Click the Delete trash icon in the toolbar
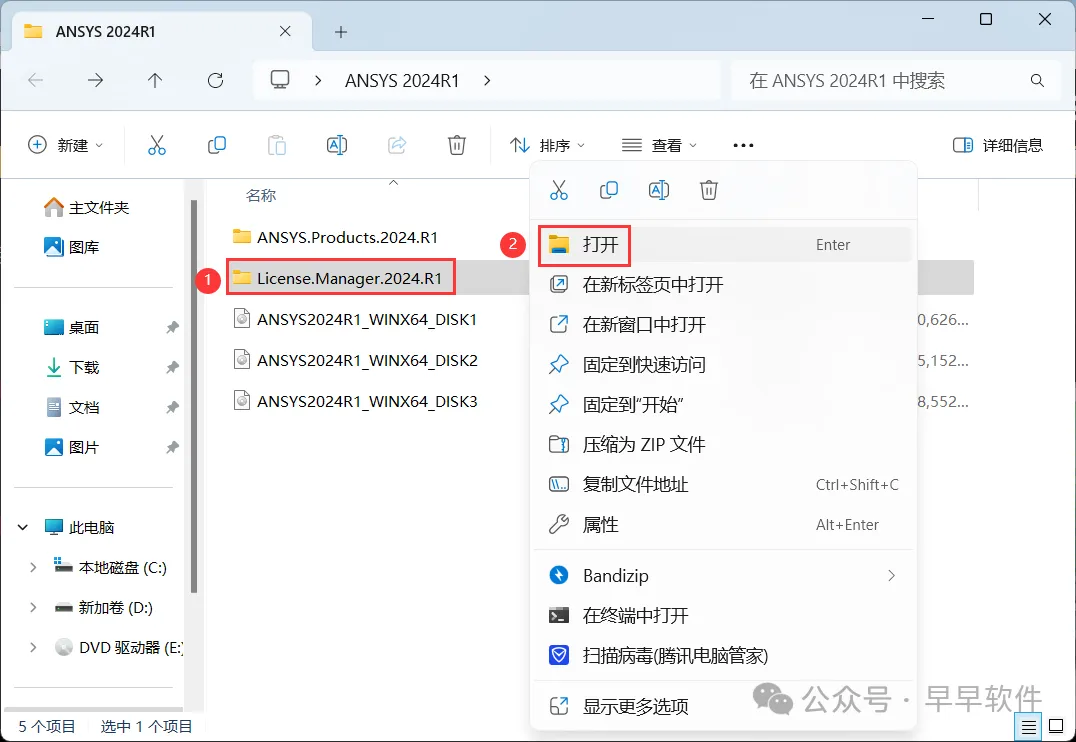Screen dimensions: 1076x742 [x=456, y=145]
